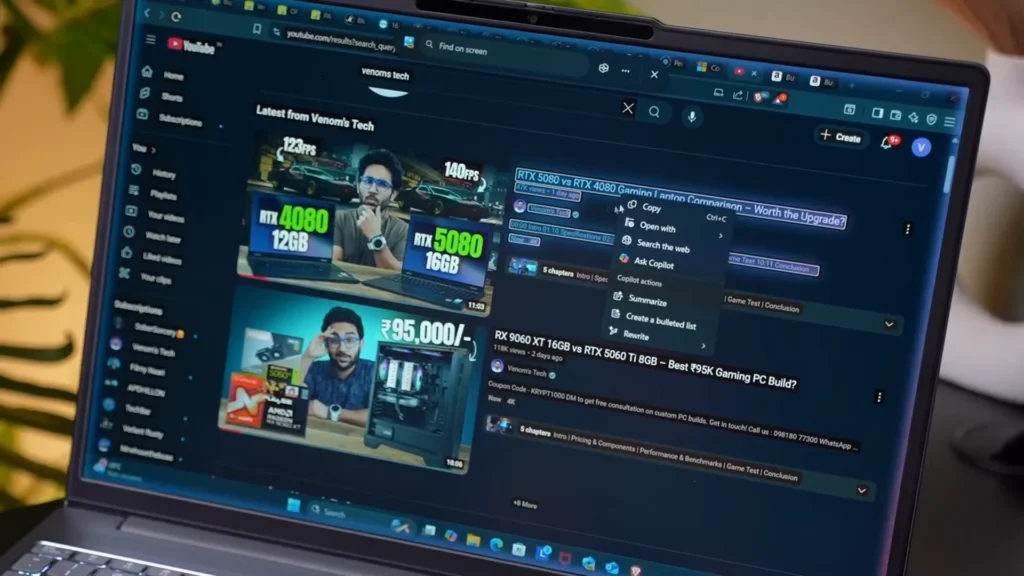Screen dimensions: 1024x576
Task: Open the V account avatar
Action: pos(921,147)
